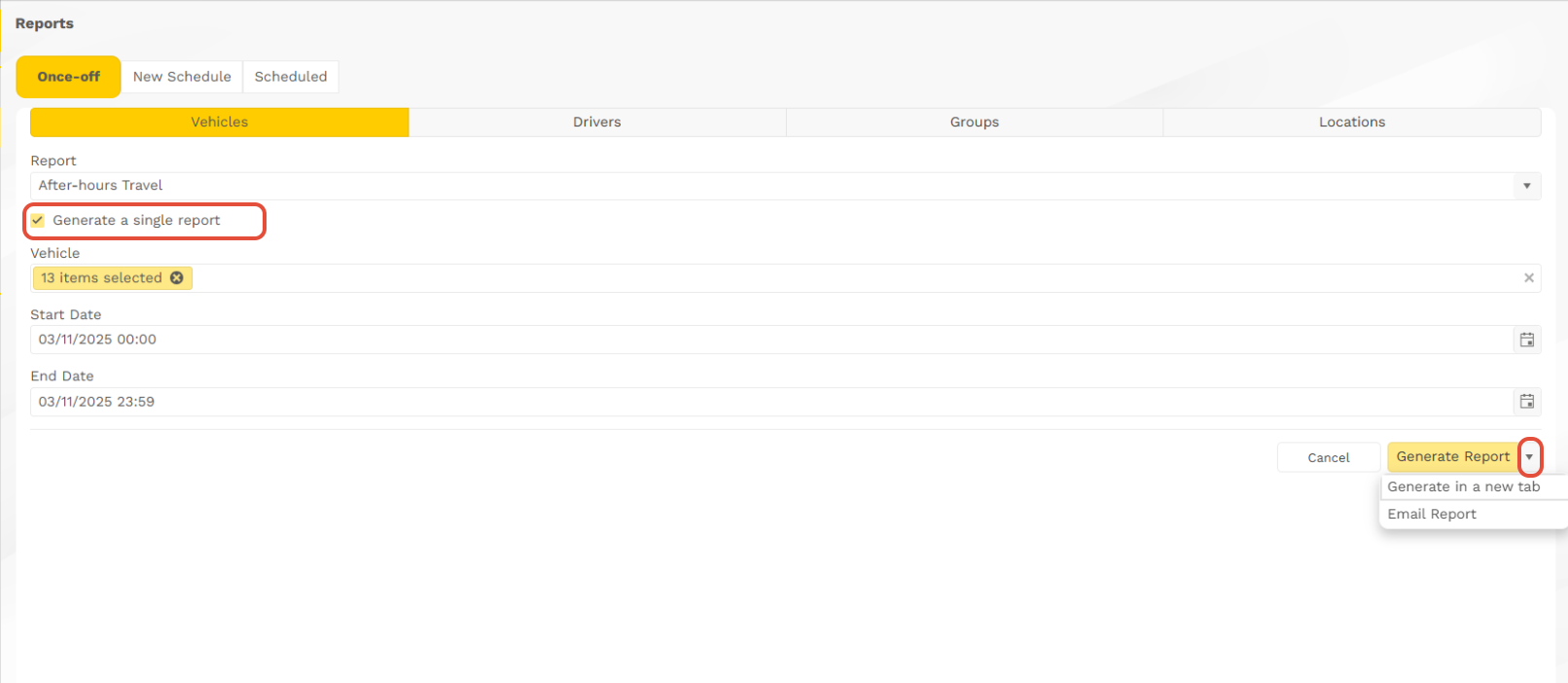Click the End Date input field
Image resolution: width=1568 pixels, height=683 pixels.
pyautogui.click(x=772, y=401)
